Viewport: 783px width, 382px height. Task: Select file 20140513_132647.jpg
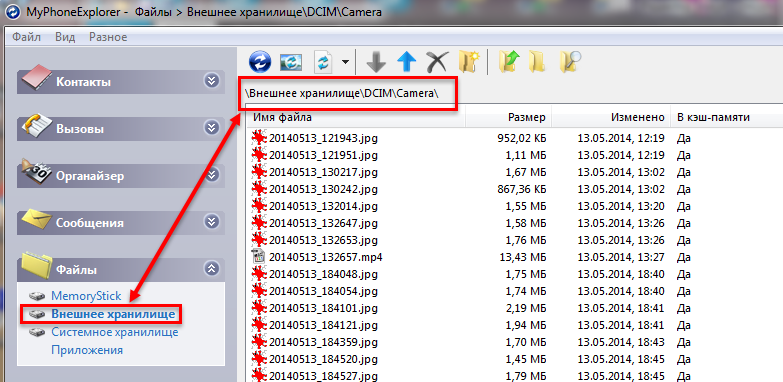323,223
